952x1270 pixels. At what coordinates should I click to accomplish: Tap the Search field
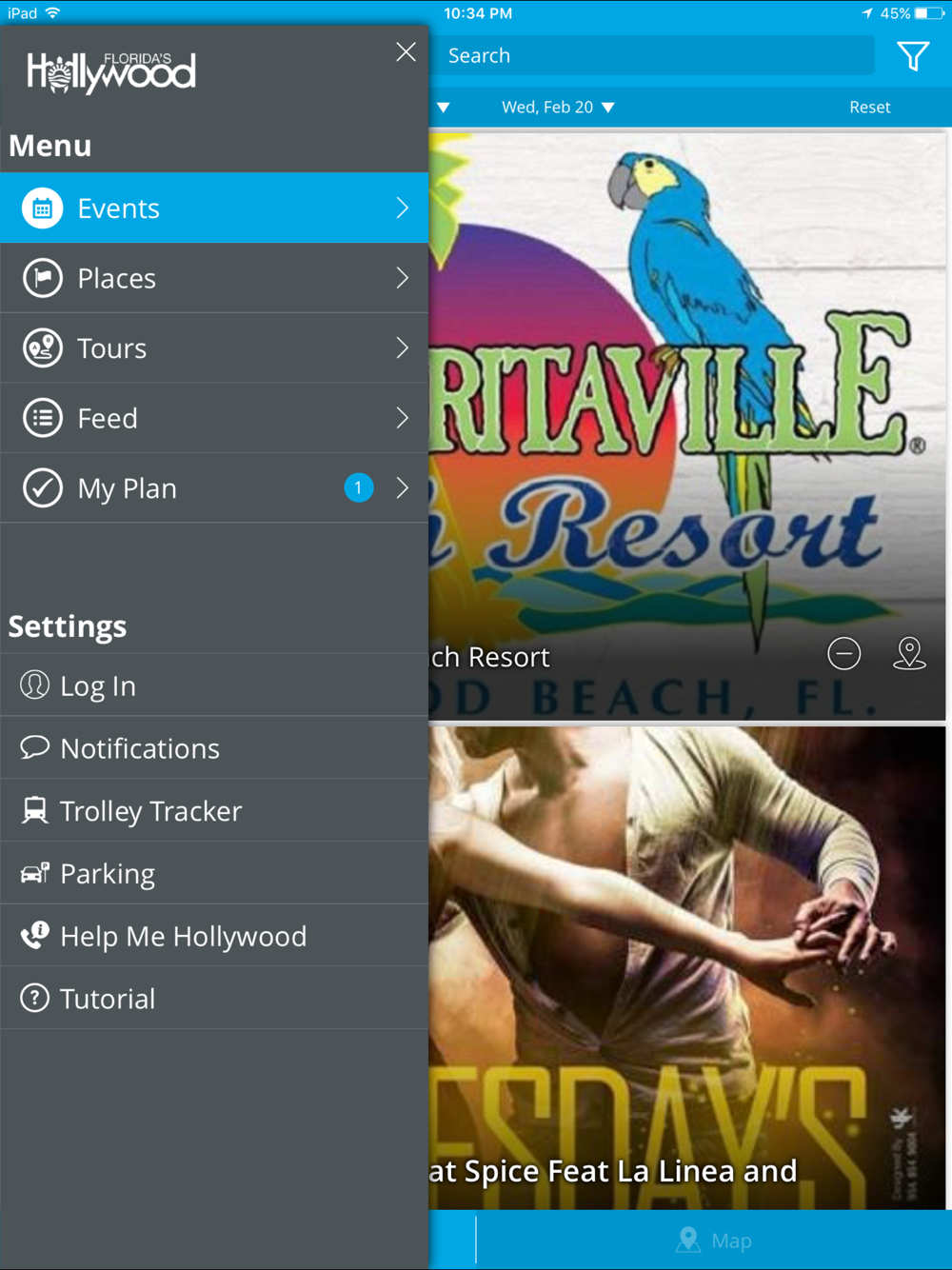click(x=652, y=56)
